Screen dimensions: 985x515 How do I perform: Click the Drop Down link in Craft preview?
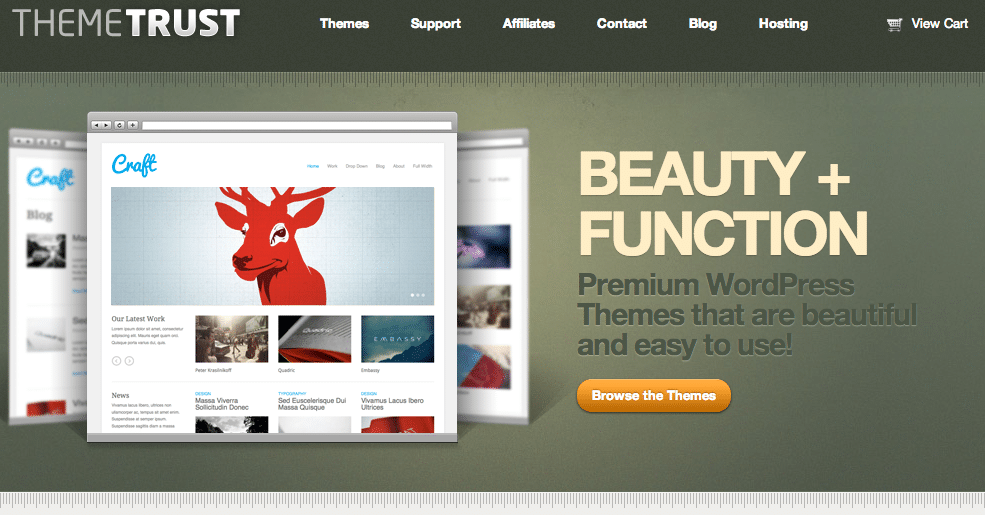pyautogui.click(x=357, y=166)
